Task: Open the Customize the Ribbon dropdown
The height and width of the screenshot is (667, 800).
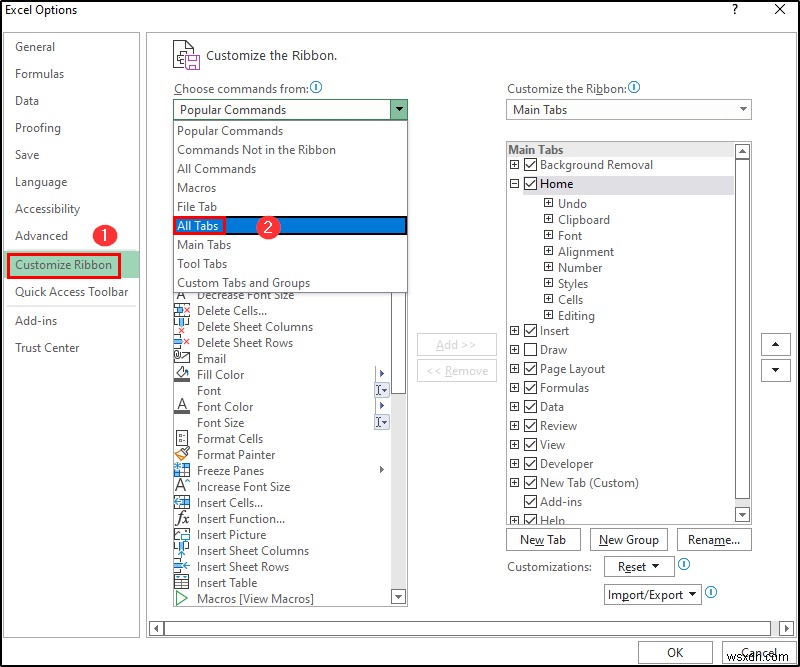Action: pyautogui.click(x=741, y=109)
